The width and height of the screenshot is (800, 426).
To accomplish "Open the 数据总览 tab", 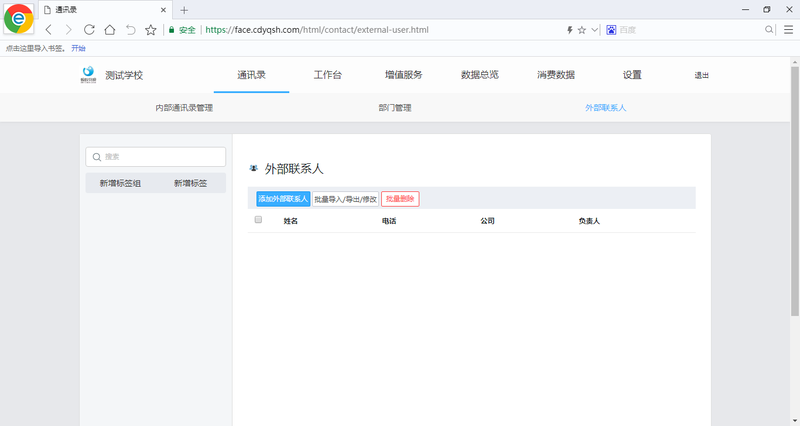I will click(x=479, y=75).
